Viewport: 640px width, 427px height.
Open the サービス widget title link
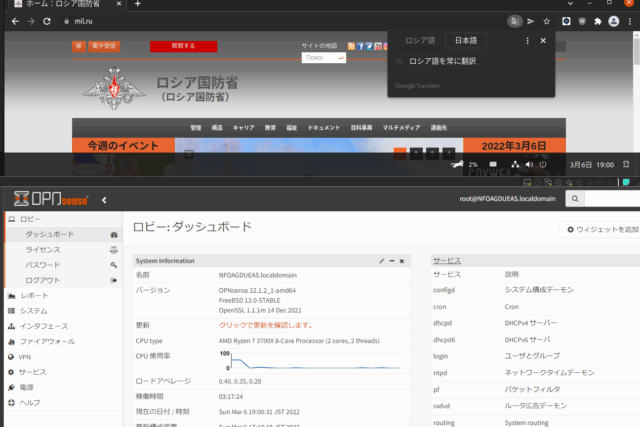click(x=447, y=260)
